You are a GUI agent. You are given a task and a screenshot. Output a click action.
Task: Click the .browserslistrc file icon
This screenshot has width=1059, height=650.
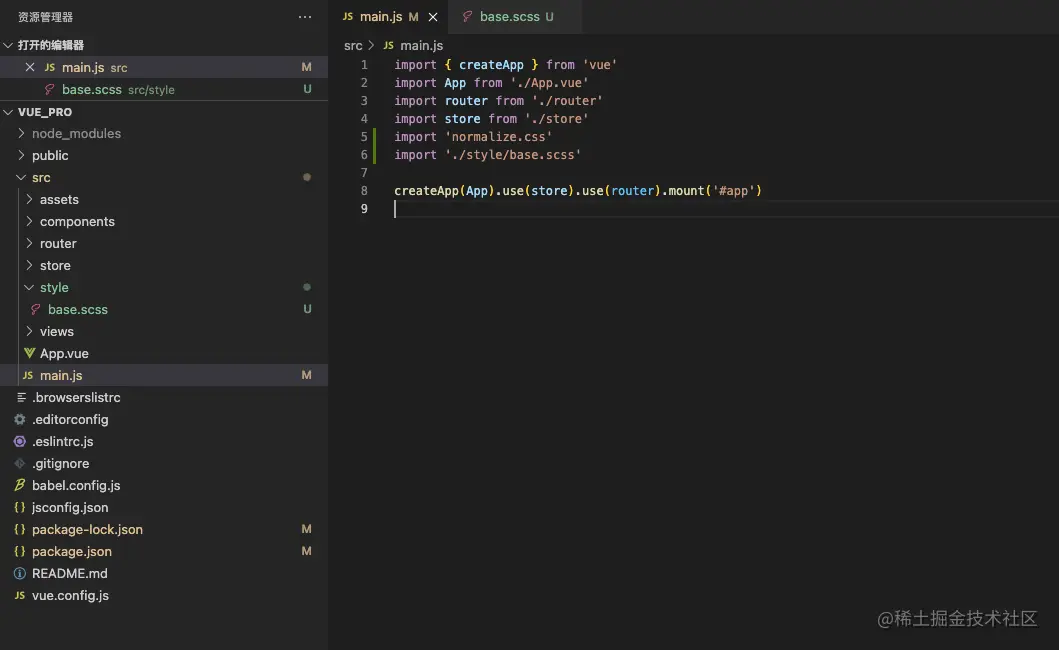pos(21,397)
